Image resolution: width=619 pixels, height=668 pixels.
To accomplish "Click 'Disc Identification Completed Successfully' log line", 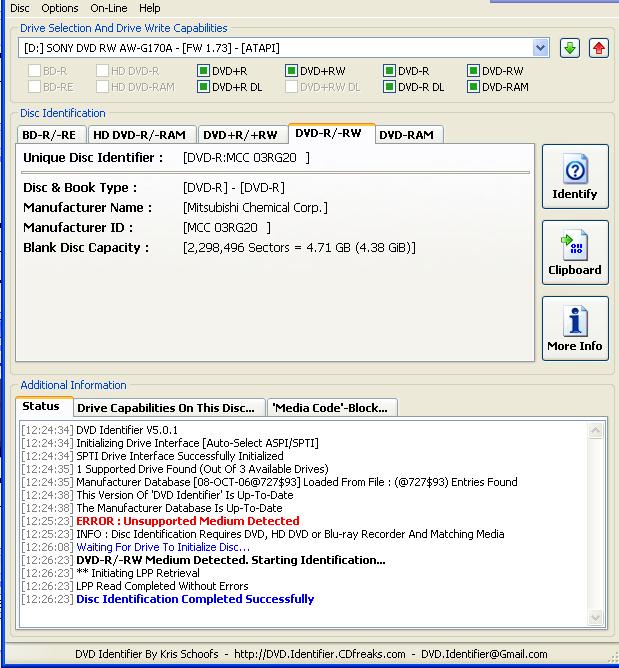I will pos(195,599).
